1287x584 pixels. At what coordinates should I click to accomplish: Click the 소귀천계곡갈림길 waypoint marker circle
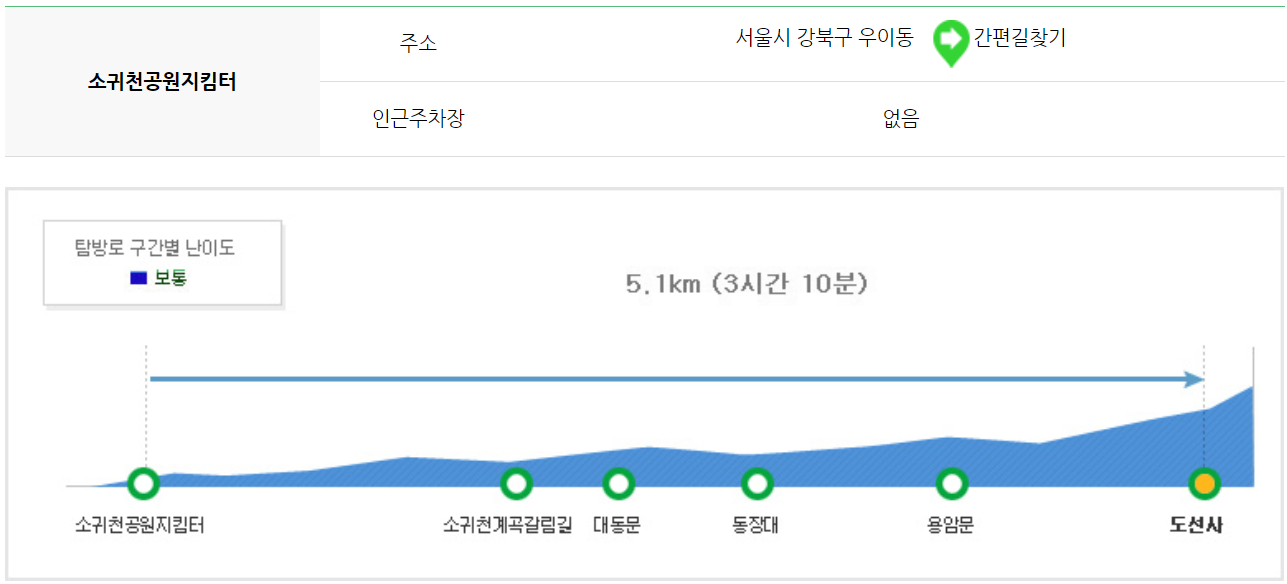(517, 482)
